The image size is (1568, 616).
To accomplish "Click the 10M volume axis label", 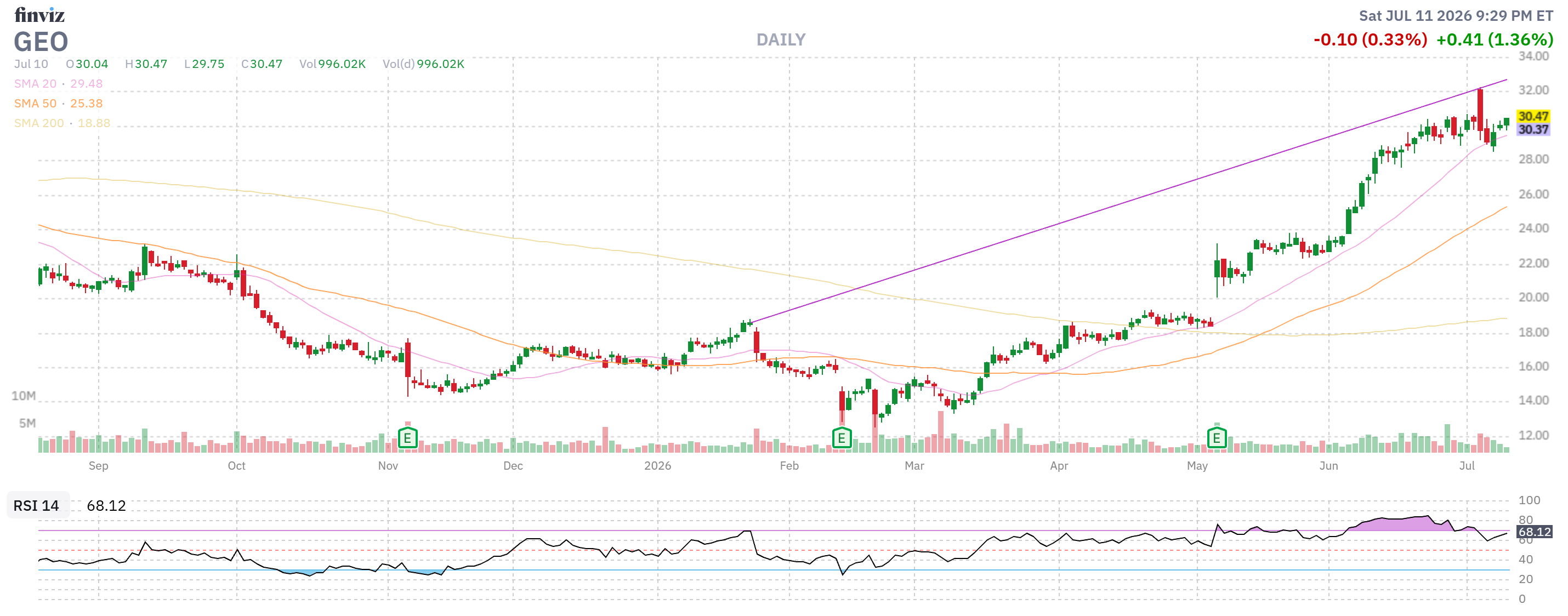I will pos(24,396).
